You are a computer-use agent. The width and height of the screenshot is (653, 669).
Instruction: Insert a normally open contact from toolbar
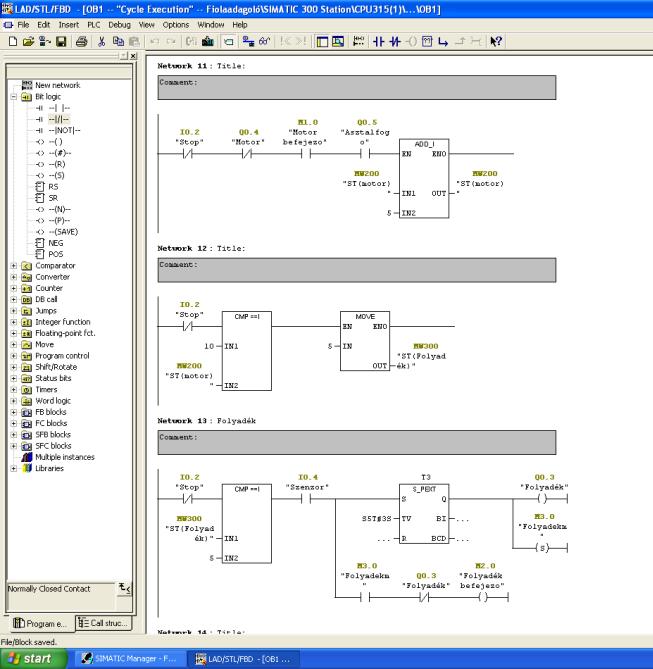[379, 41]
